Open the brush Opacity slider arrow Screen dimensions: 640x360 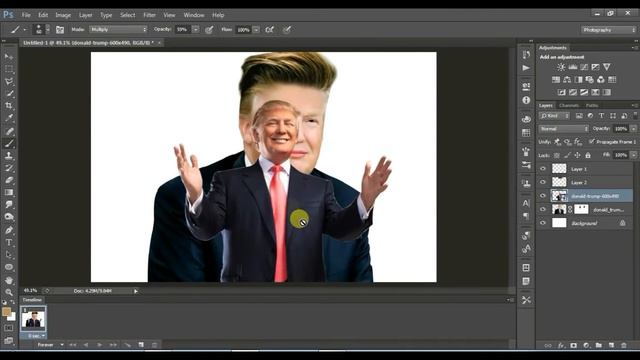coord(196,30)
